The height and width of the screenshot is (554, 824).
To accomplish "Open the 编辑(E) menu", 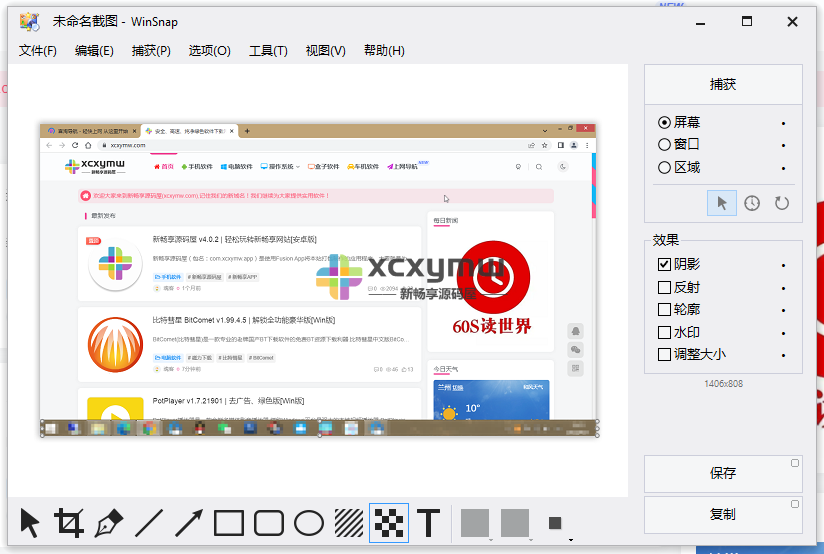I will pyautogui.click(x=94, y=51).
